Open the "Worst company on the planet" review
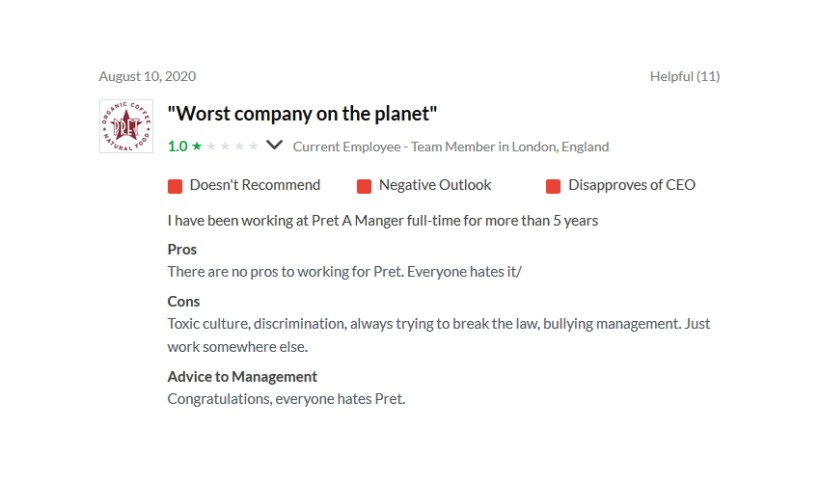Image resolution: width=820 pixels, height=482 pixels. click(302, 114)
